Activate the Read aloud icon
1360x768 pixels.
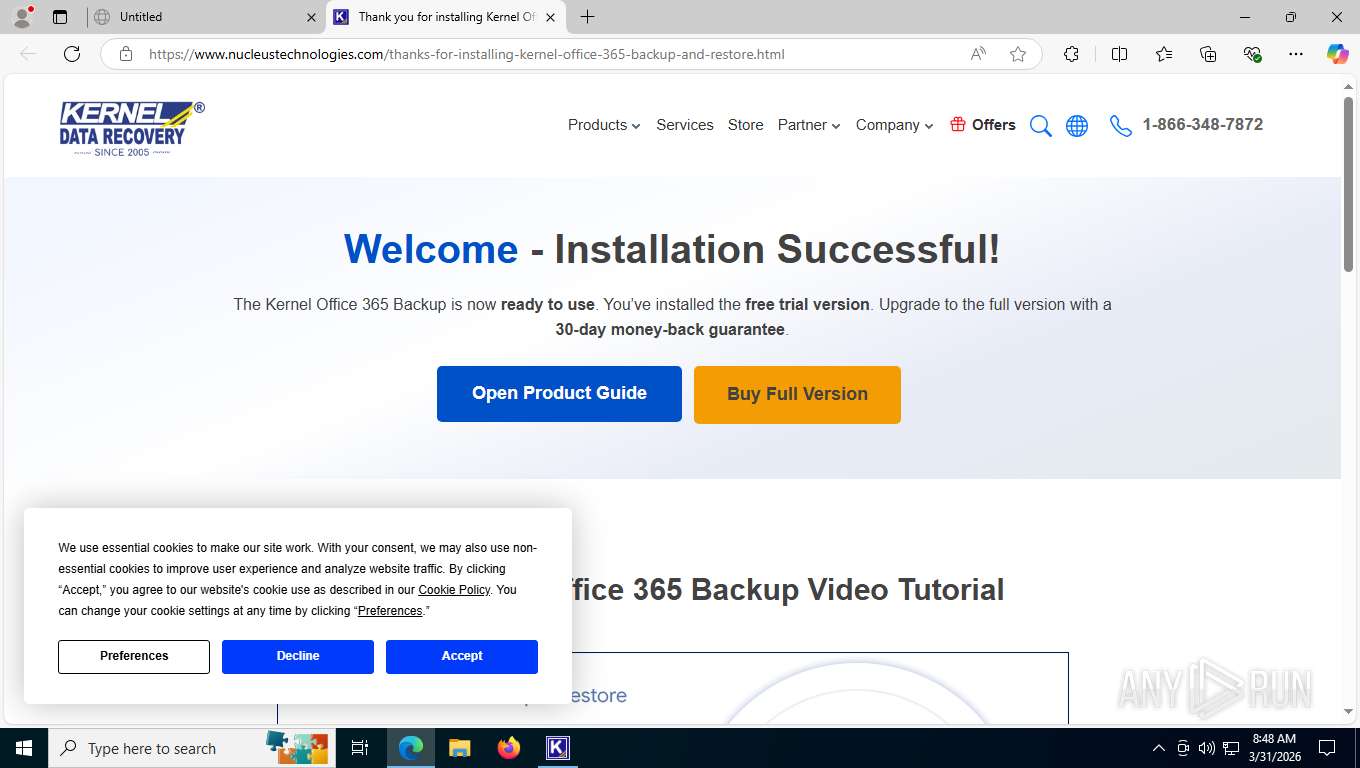[x=978, y=54]
